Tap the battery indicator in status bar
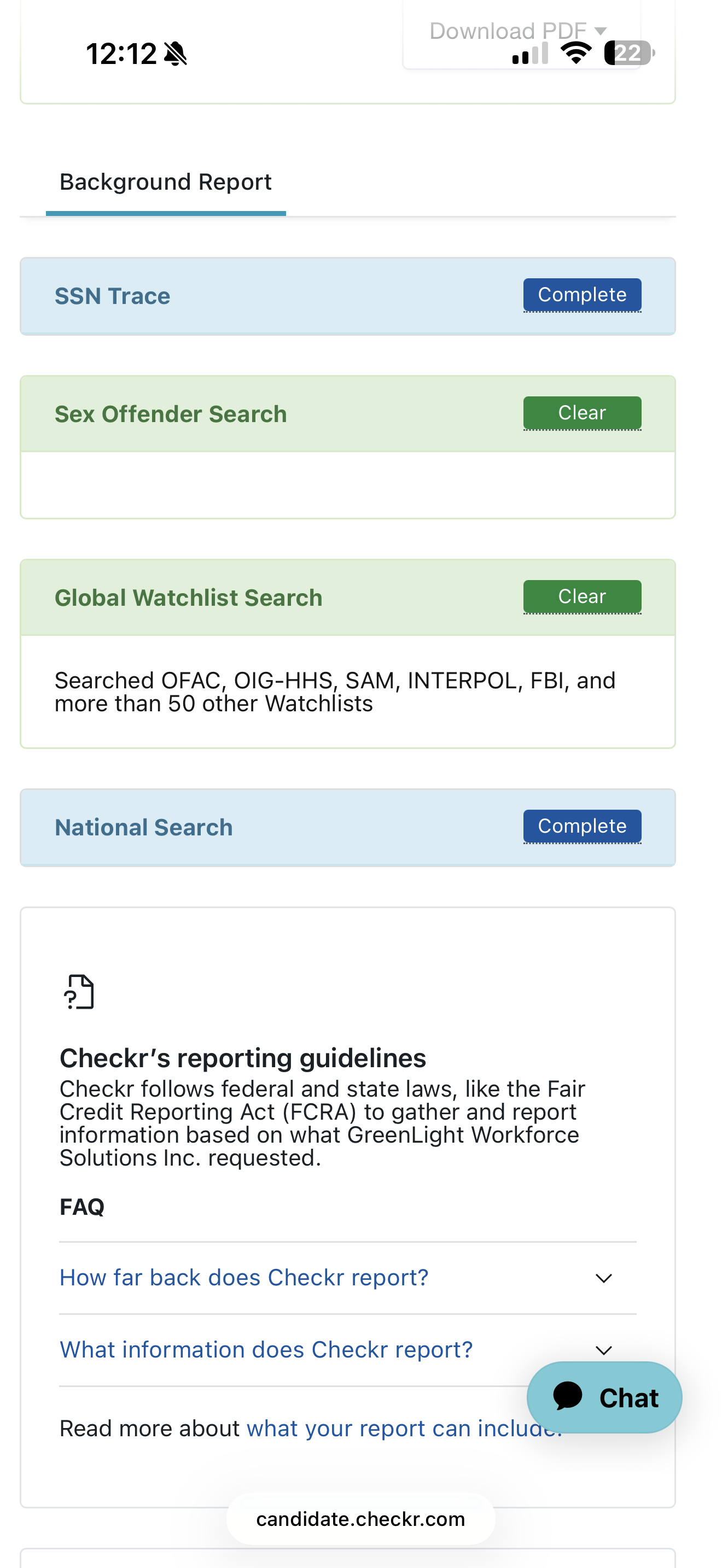The image size is (722, 1568). pos(628,53)
